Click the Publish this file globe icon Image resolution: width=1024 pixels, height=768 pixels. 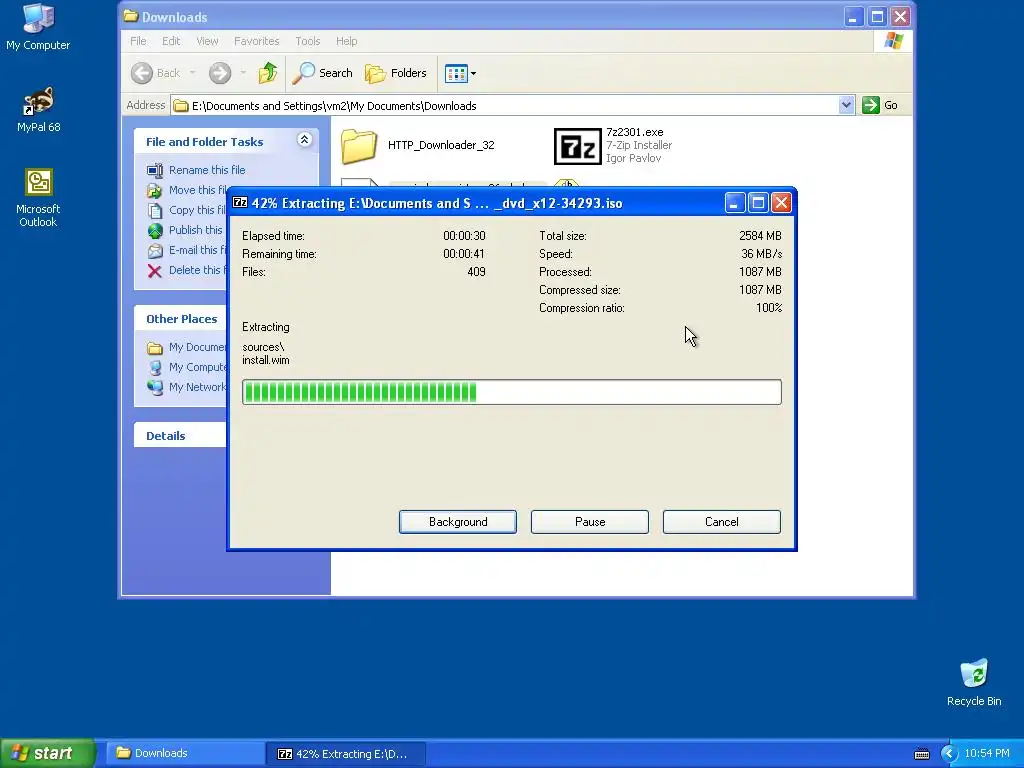pos(155,231)
